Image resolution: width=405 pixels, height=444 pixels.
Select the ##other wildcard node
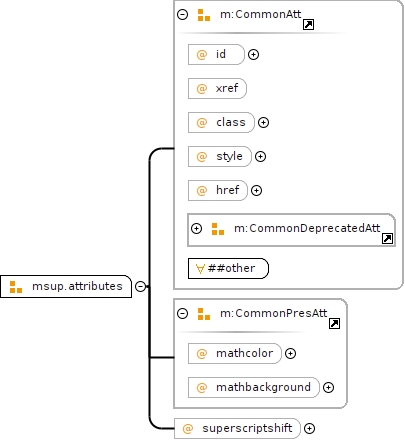(x=228, y=268)
